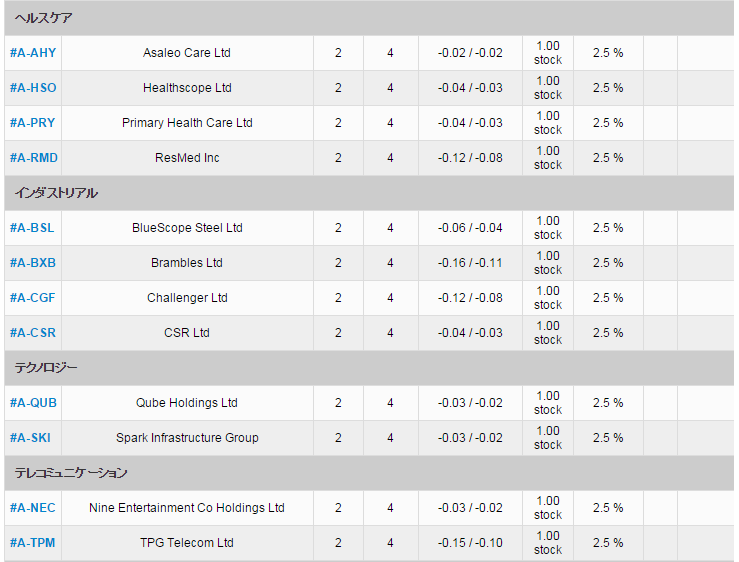Select the #A-CSR ticker link
739x562 pixels.
[x=33, y=332]
